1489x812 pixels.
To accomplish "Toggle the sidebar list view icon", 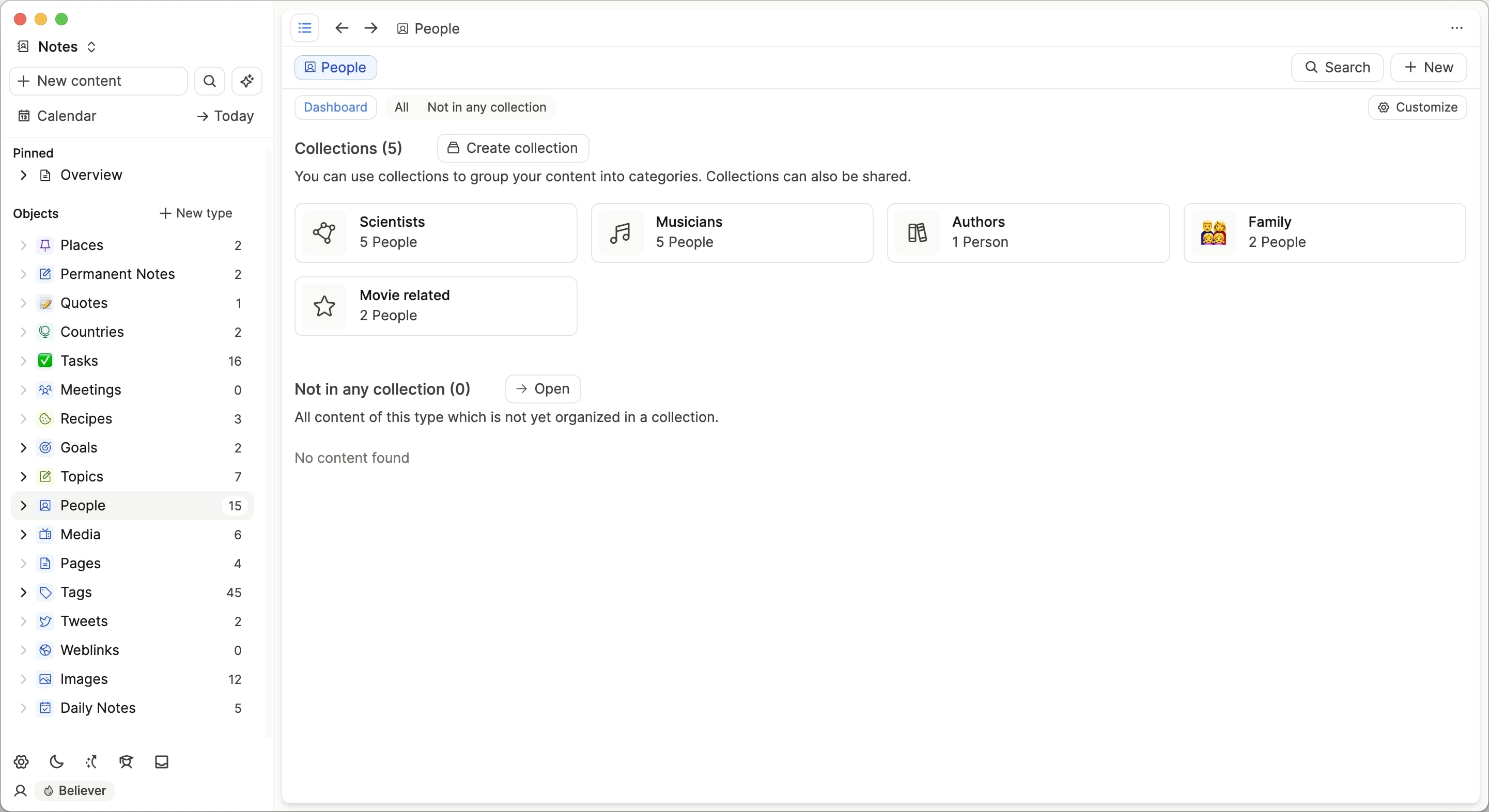I will (305, 28).
